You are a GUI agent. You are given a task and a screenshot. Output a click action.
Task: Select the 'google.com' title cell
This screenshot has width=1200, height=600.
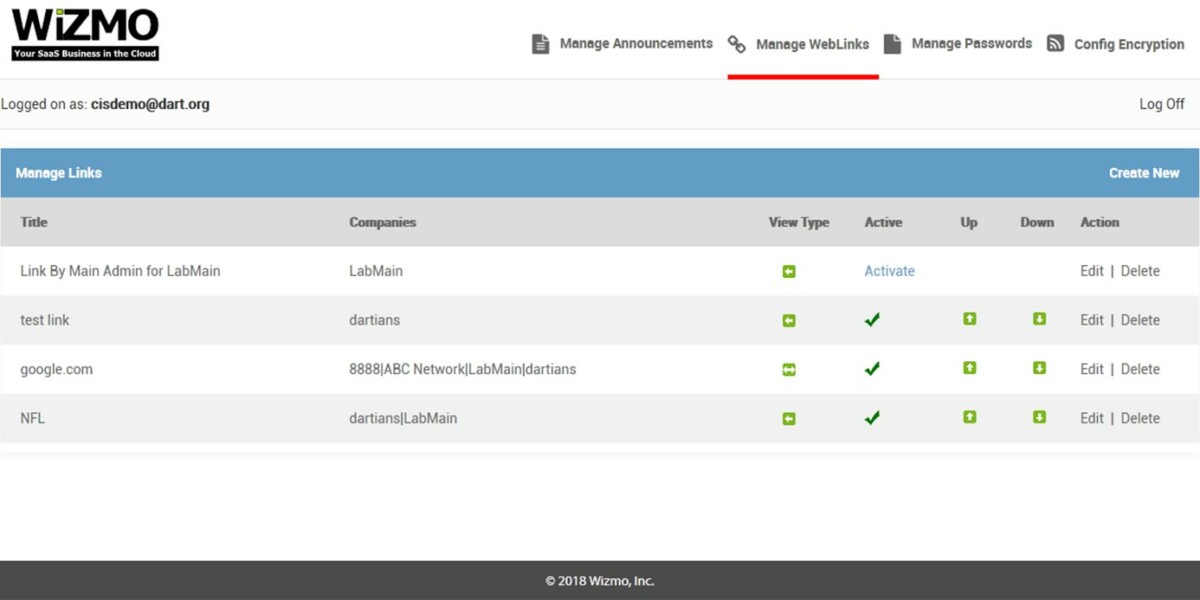click(57, 369)
